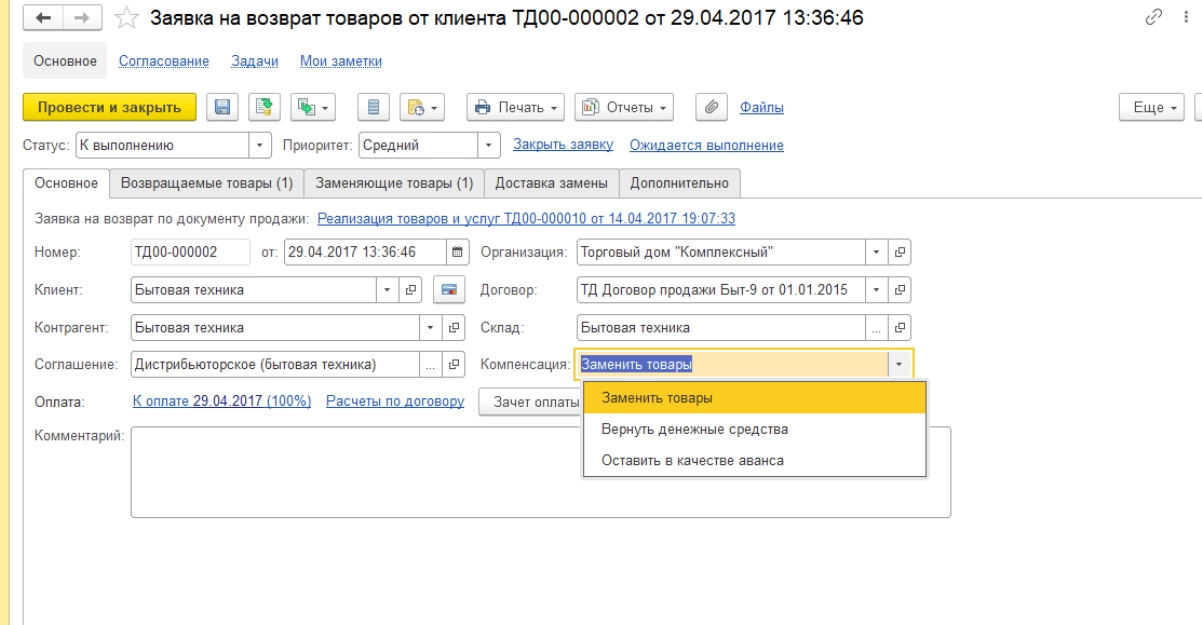The width and height of the screenshot is (1202, 625).
Task: Click into the Номер field
Action: [x=190, y=252]
